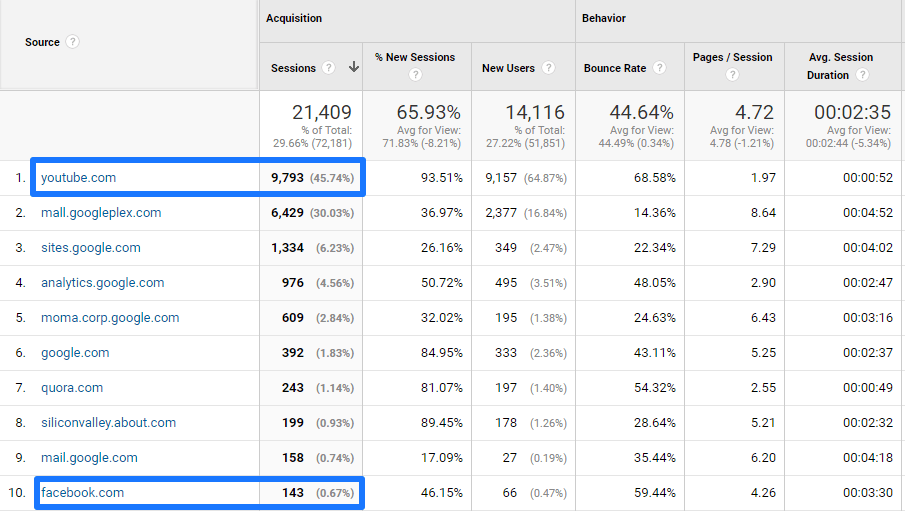Select total sessions value 21,409
The image size is (905, 511).
pos(321,112)
